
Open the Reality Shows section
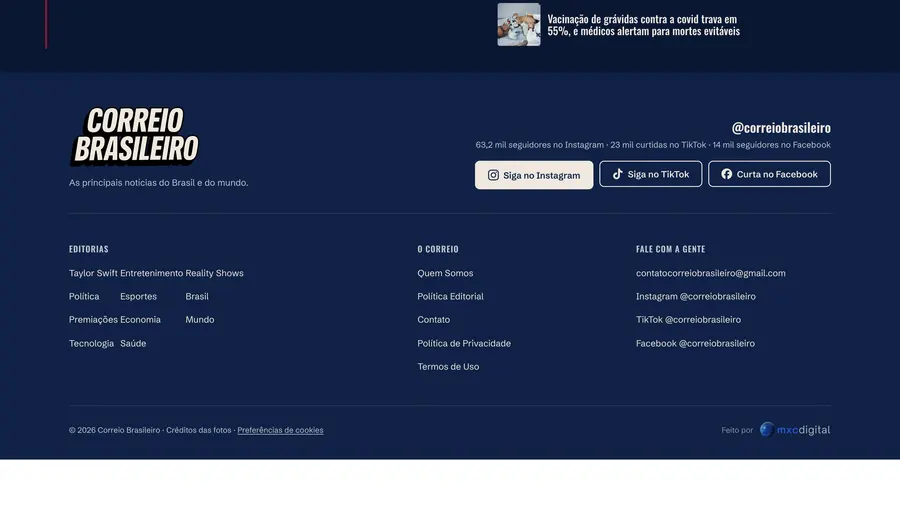[x=214, y=273]
